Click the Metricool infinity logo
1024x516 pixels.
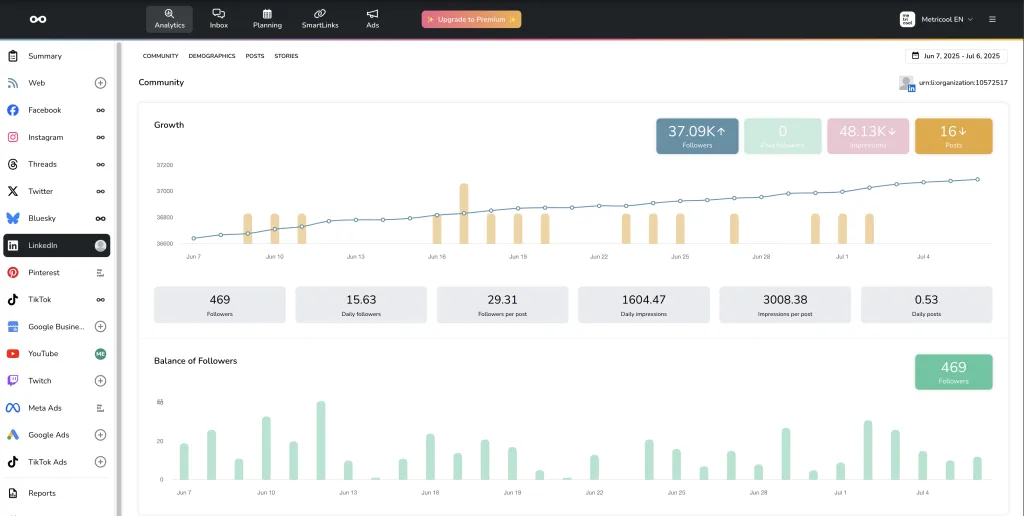(x=38, y=19)
